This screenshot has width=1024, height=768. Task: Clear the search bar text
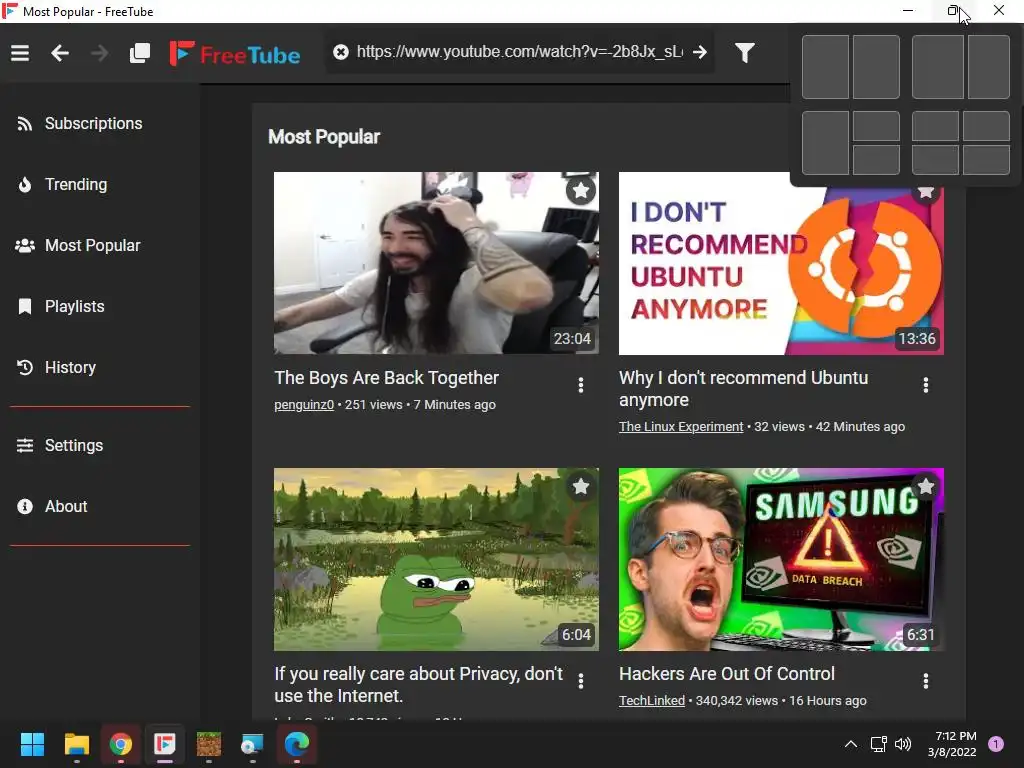(341, 52)
